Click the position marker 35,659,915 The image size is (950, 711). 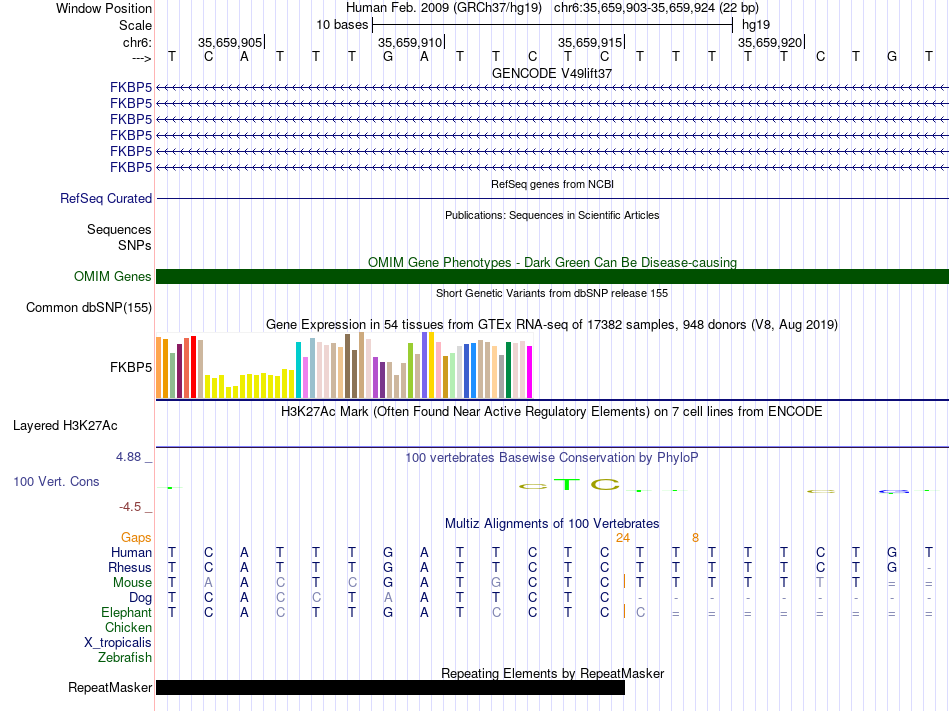[590, 42]
